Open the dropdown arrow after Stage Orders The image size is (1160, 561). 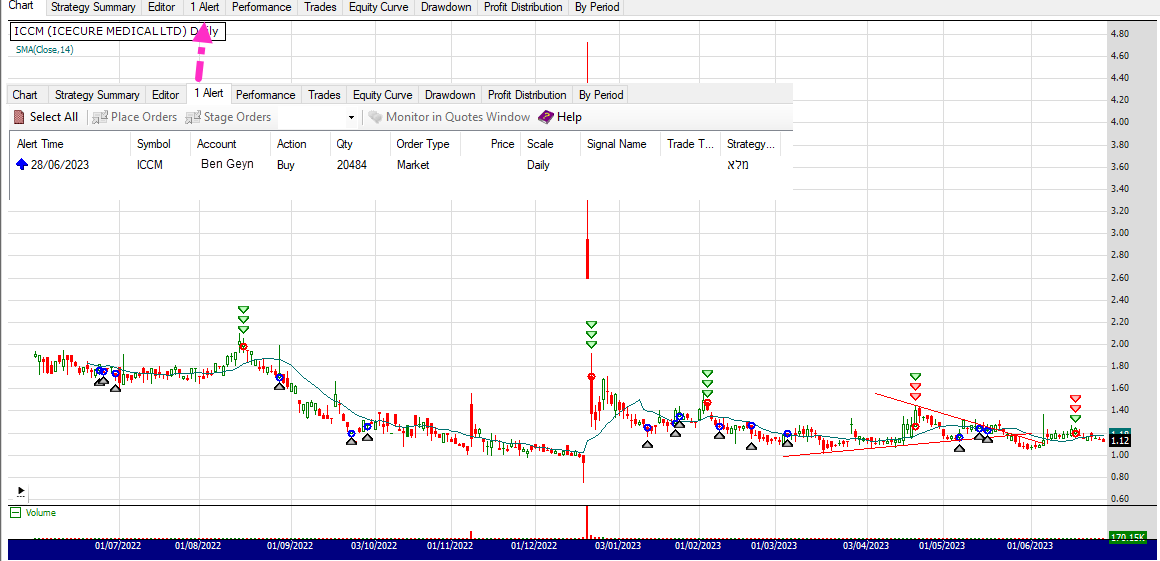pyautogui.click(x=351, y=118)
